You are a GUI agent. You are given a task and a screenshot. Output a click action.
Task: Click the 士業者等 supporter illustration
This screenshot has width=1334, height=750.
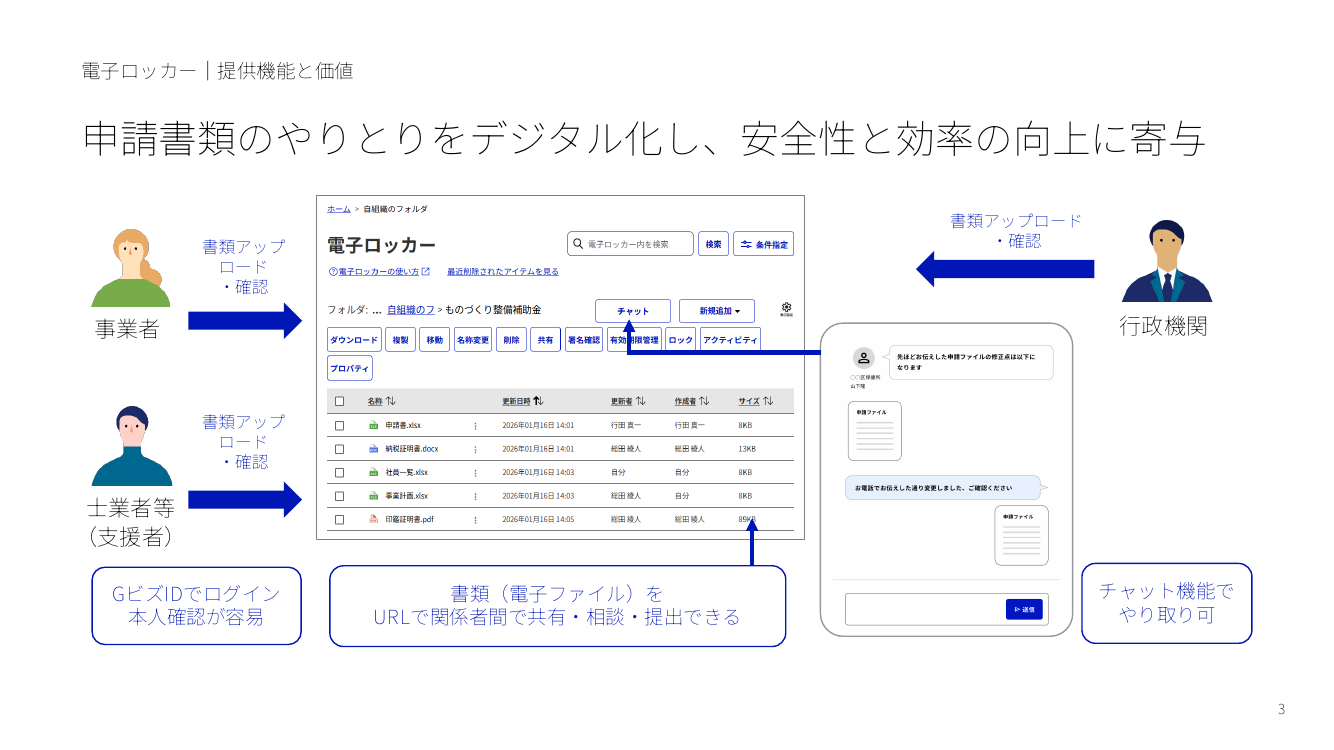pyautogui.click(x=132, y=446)
